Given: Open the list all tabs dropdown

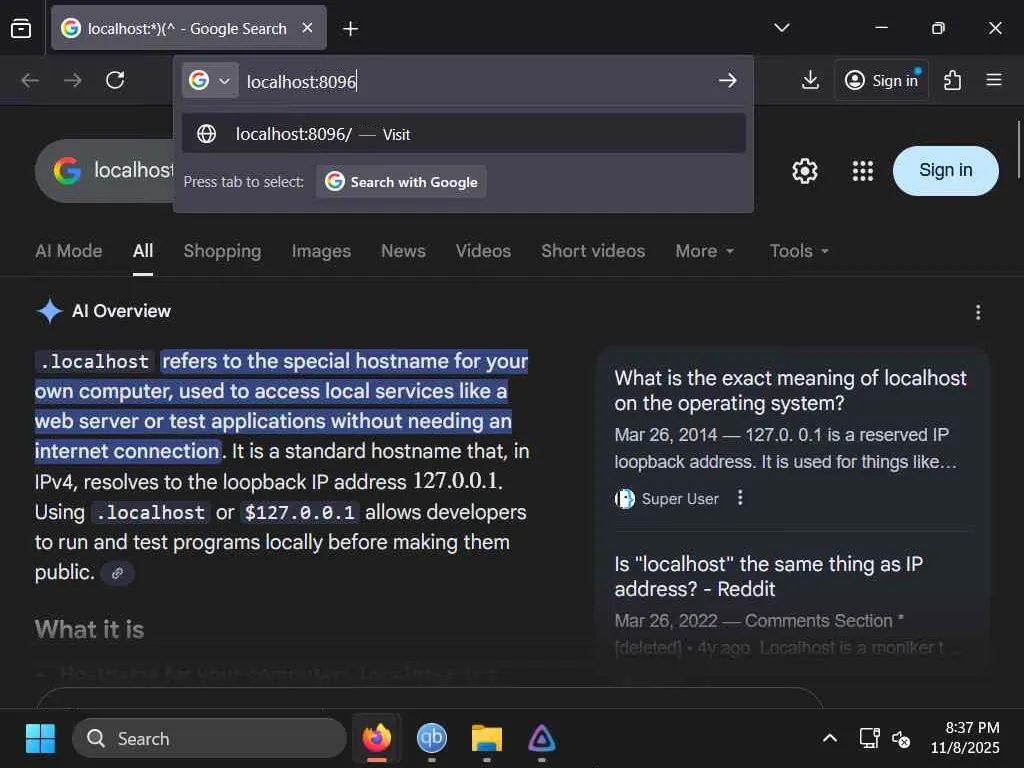Looking at the screenshot, I should (782, 28).
